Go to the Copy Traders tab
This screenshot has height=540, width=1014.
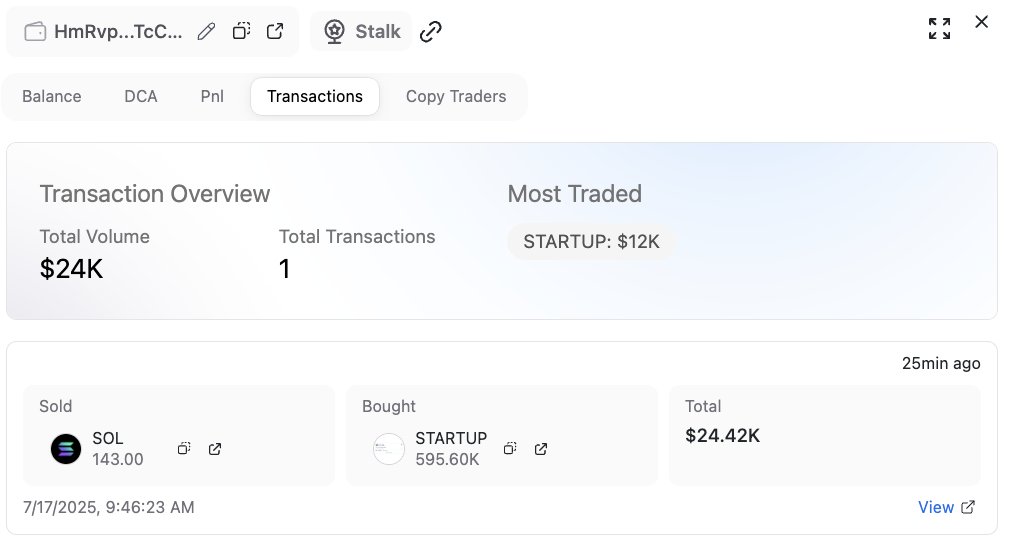pos(456,96)
